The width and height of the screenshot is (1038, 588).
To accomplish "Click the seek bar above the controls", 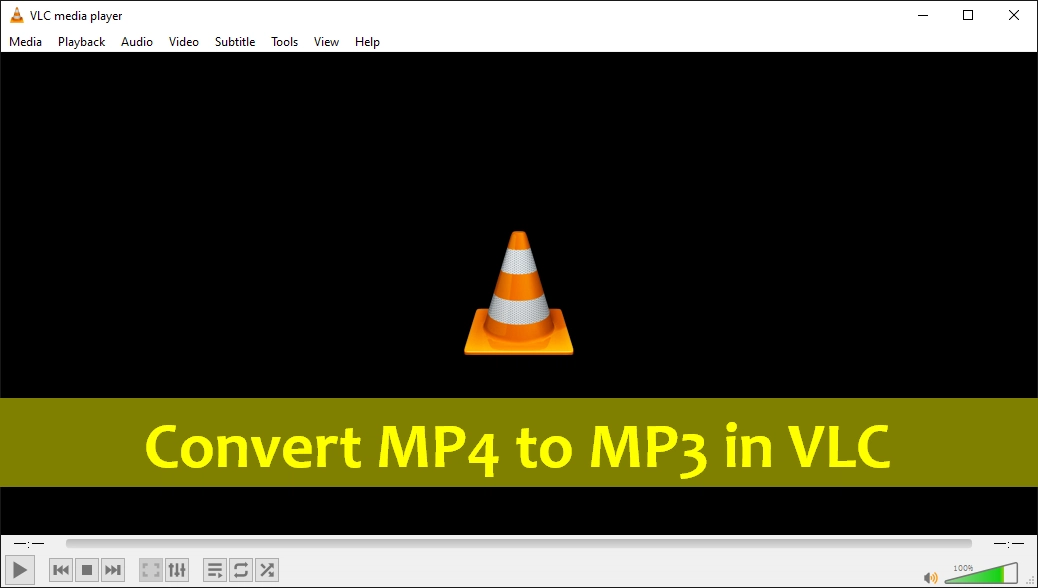I will pos(519,543).
